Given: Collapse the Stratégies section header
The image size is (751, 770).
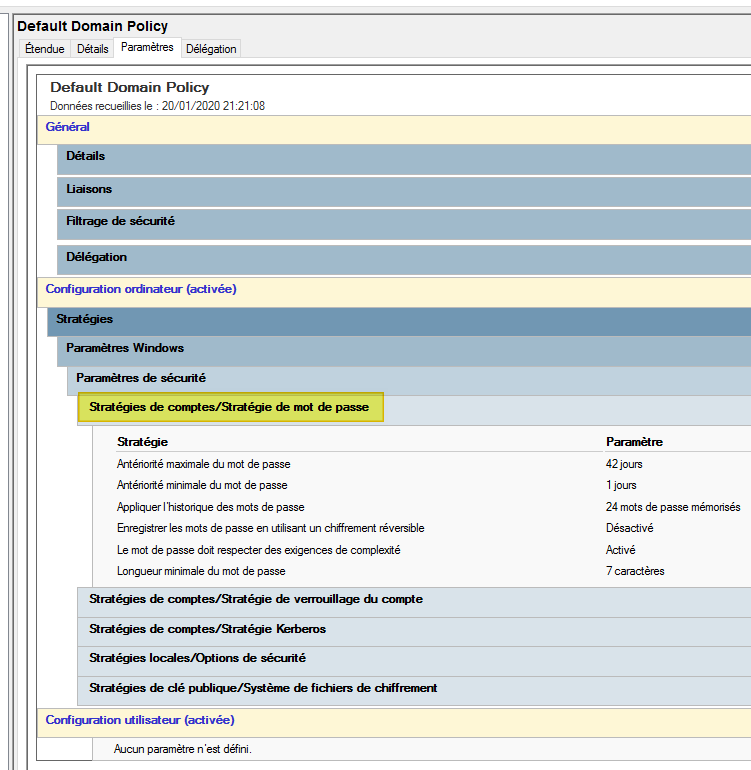Looking at the screenshot, I should click(84, 319).
